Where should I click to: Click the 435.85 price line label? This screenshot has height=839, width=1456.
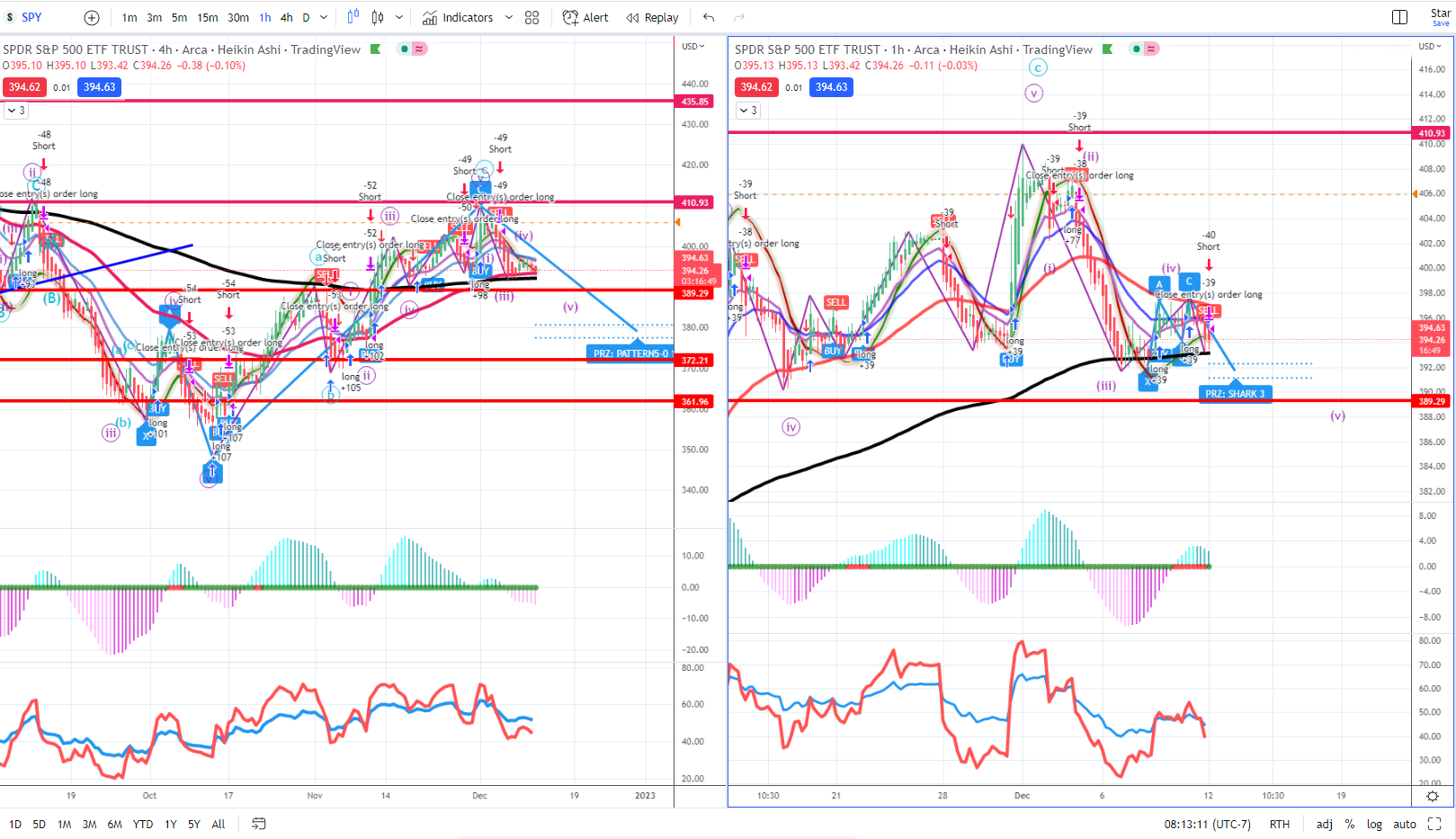pos(694,102)
